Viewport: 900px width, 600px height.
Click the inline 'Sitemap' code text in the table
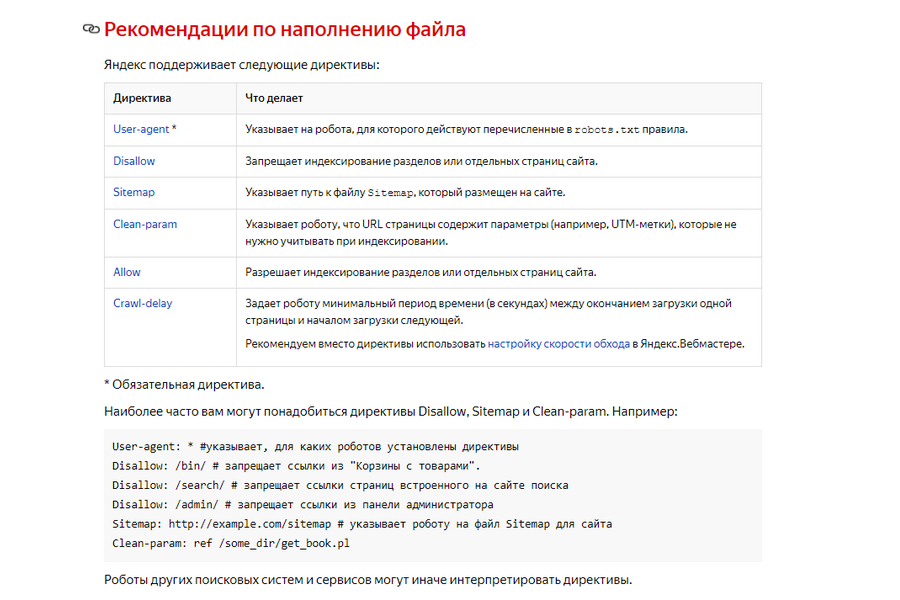pyautogui.click(x=390, y=192)
